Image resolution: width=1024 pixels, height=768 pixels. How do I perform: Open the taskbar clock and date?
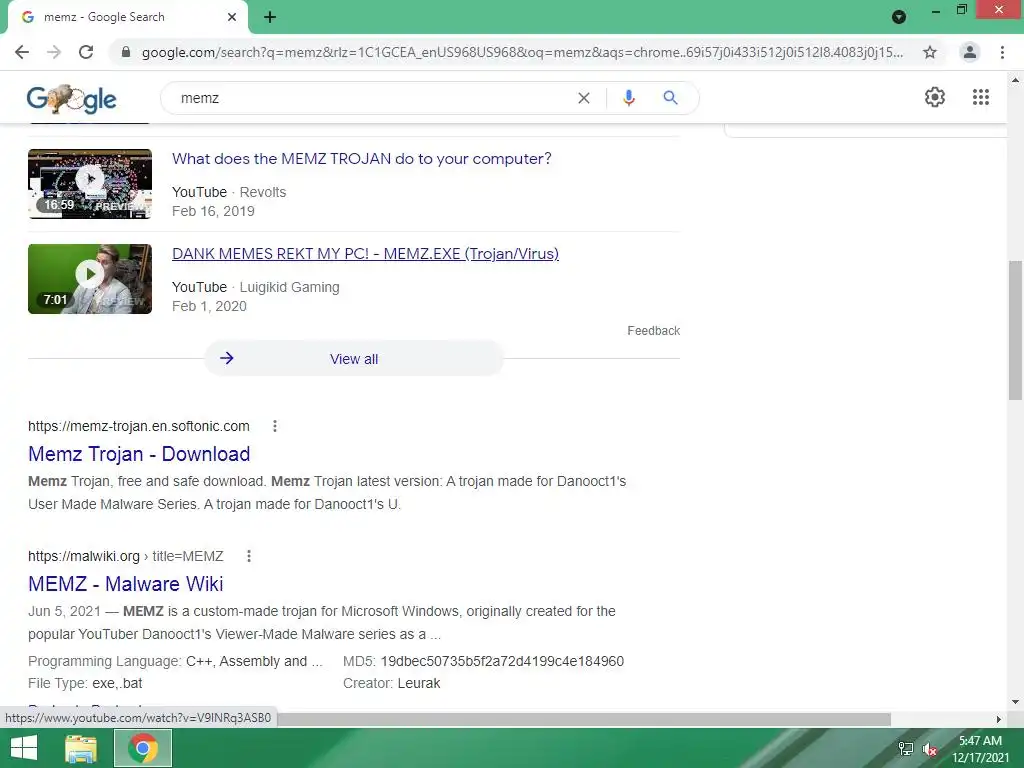[x=980, y=749]
